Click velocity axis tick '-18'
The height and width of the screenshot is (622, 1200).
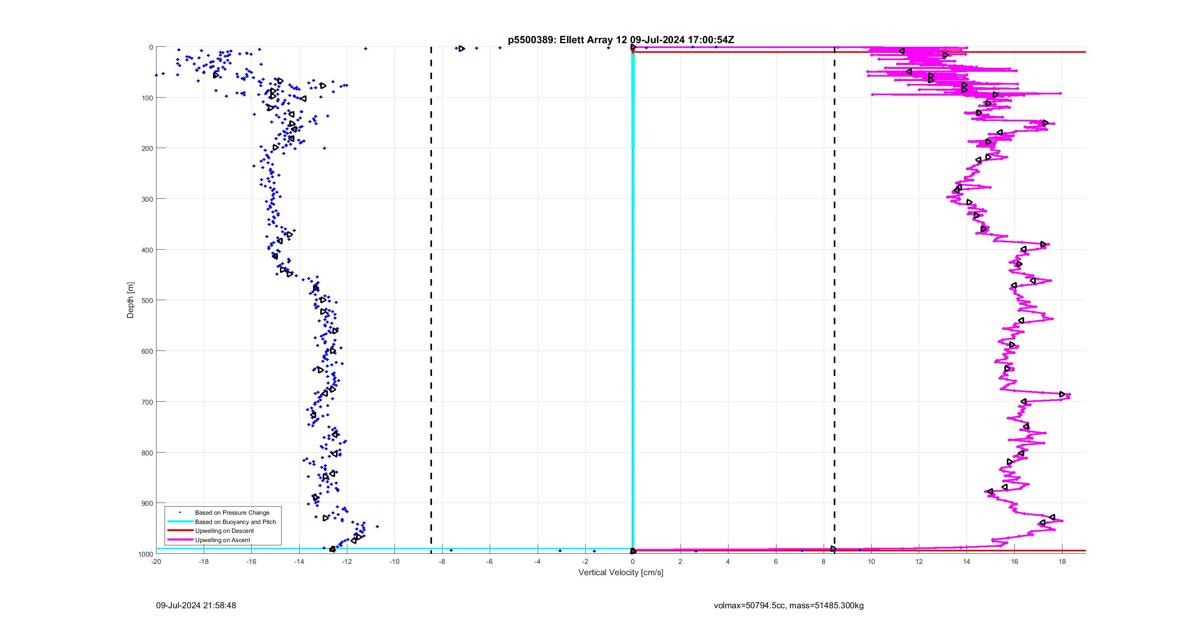[x=203, y=561]
